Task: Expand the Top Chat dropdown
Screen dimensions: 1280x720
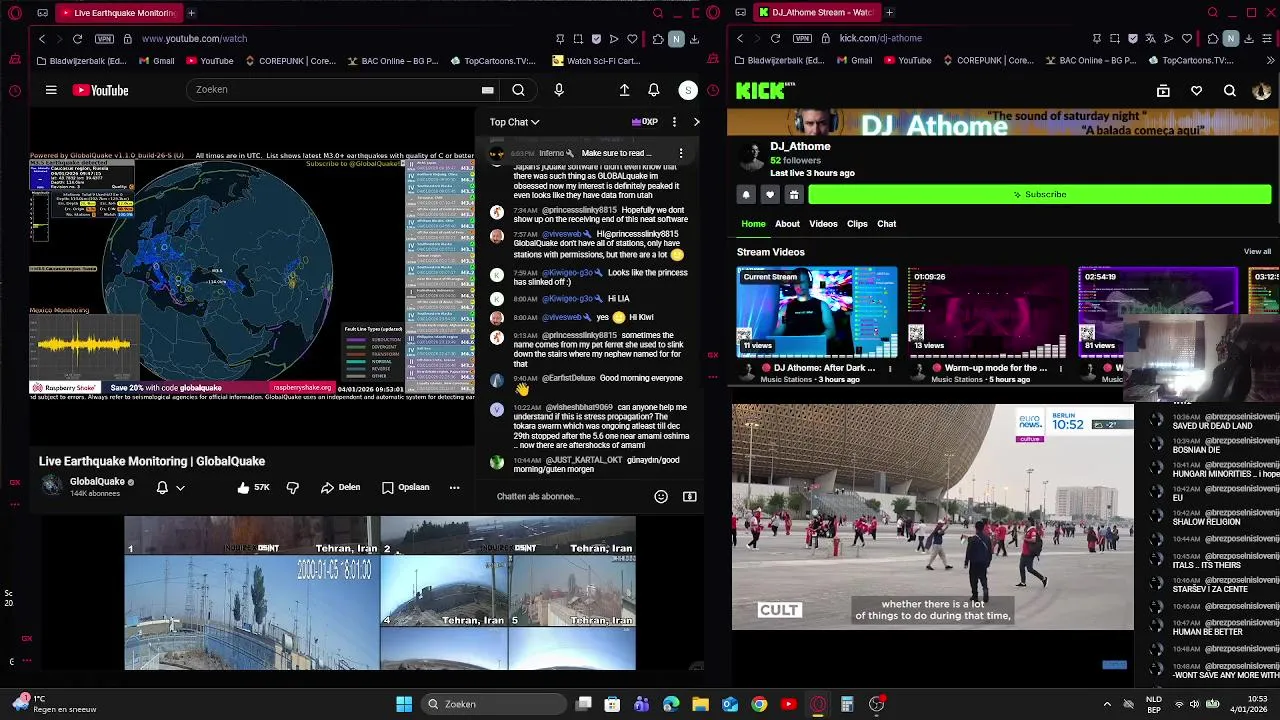Action: click(514, 122)
